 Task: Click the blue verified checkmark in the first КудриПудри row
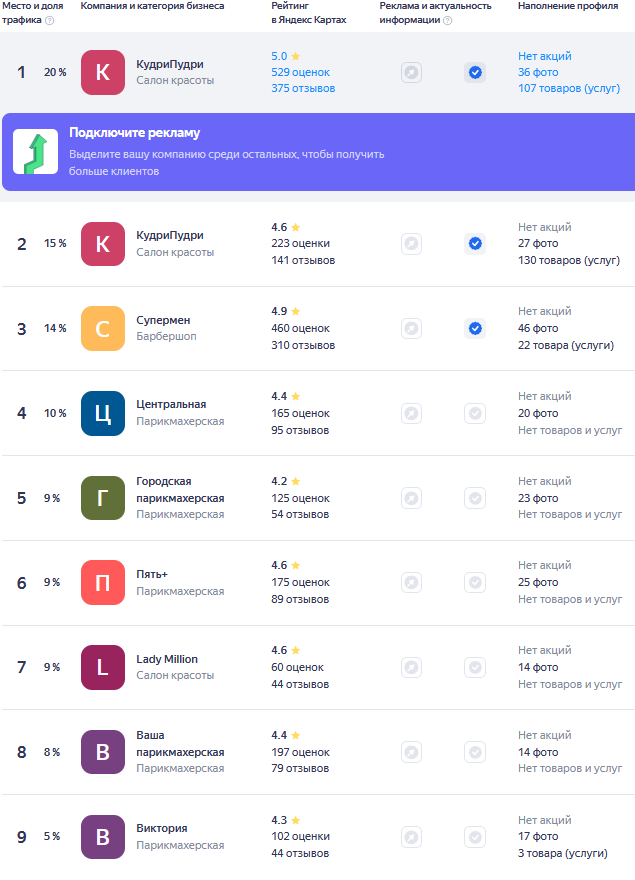475,72
